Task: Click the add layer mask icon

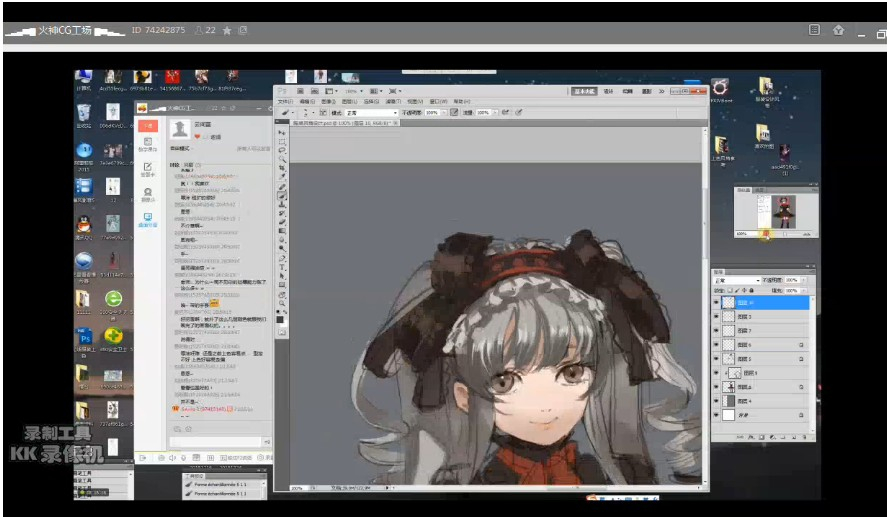Action: point(762,437)
